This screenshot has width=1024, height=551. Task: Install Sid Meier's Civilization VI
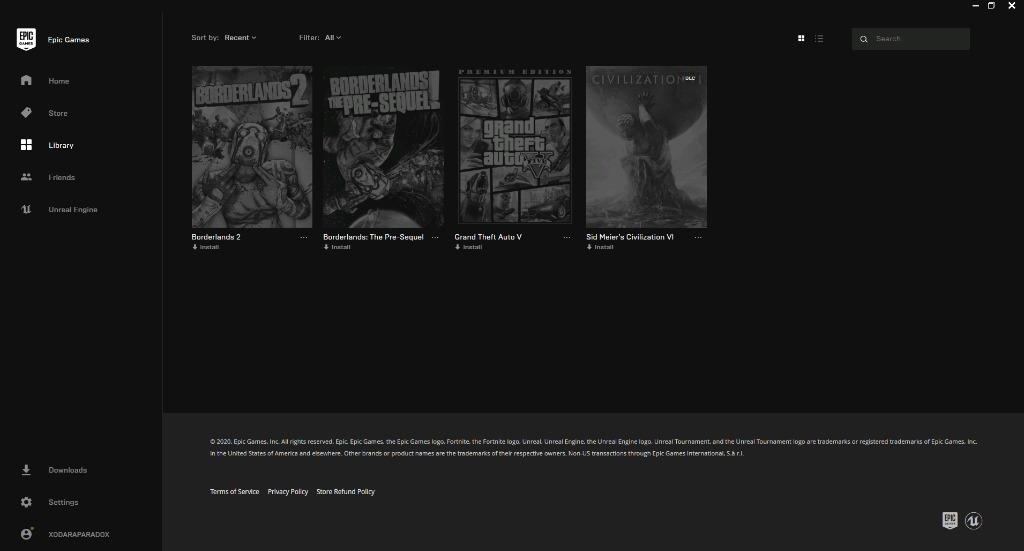600,247
